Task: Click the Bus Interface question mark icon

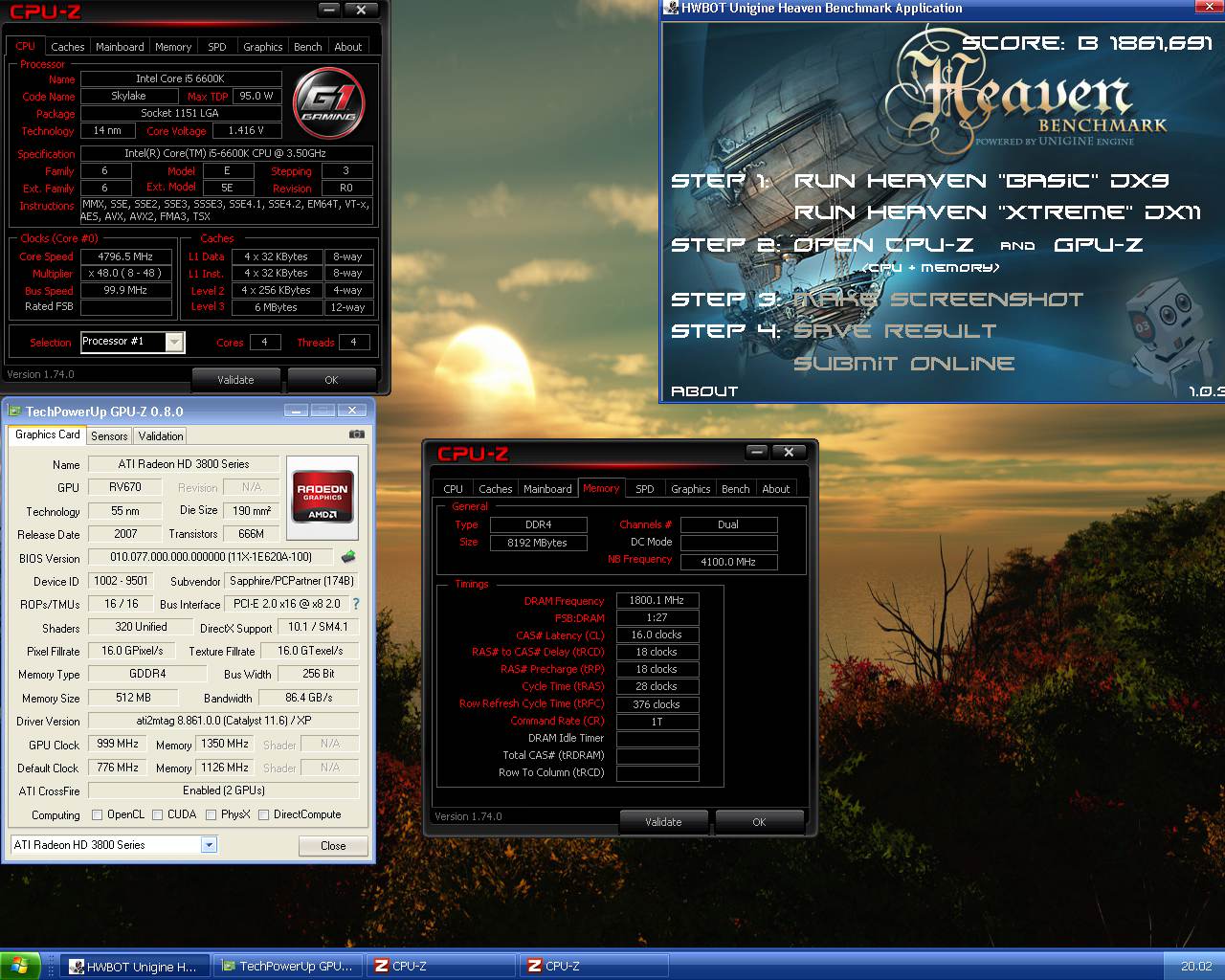Action: coord(356,604)
